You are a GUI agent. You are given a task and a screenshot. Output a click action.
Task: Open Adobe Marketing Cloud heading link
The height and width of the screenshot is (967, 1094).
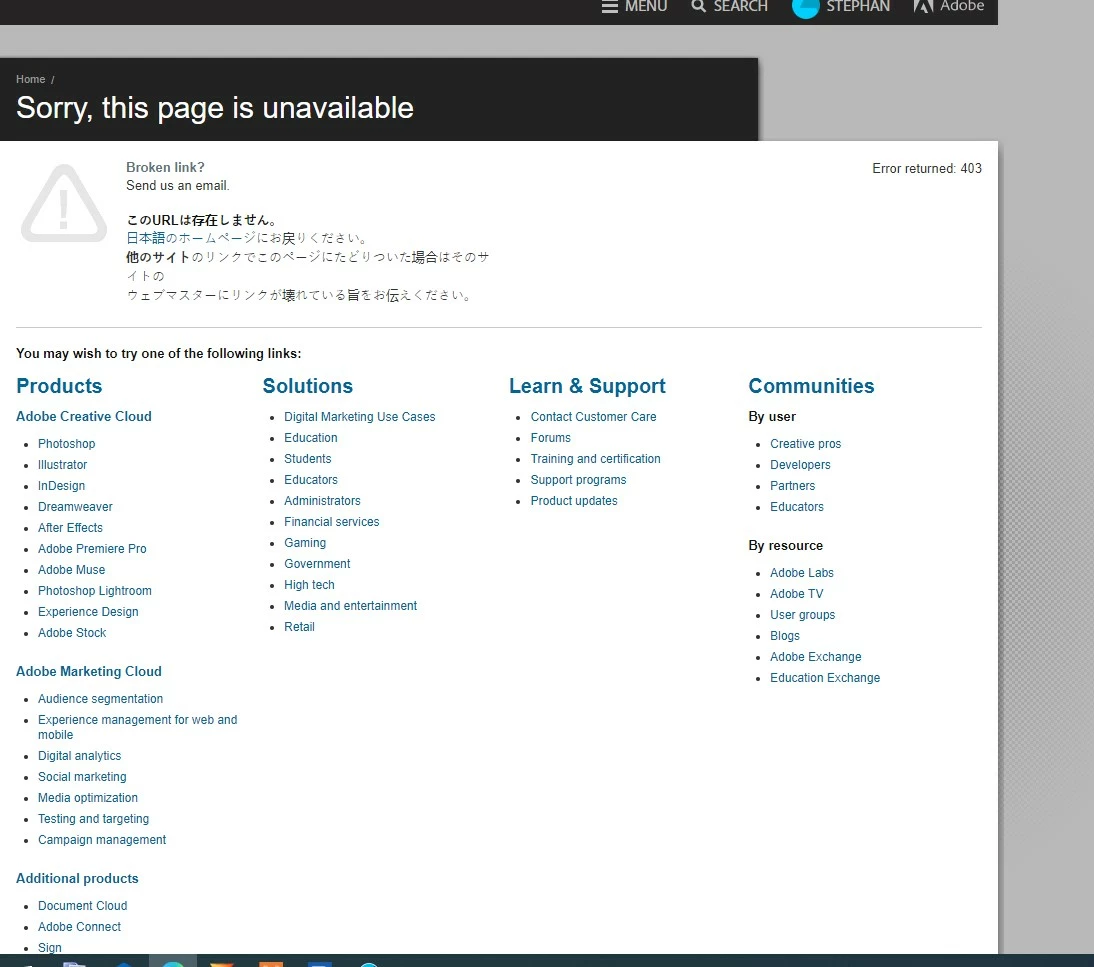(x=89, y=671)
